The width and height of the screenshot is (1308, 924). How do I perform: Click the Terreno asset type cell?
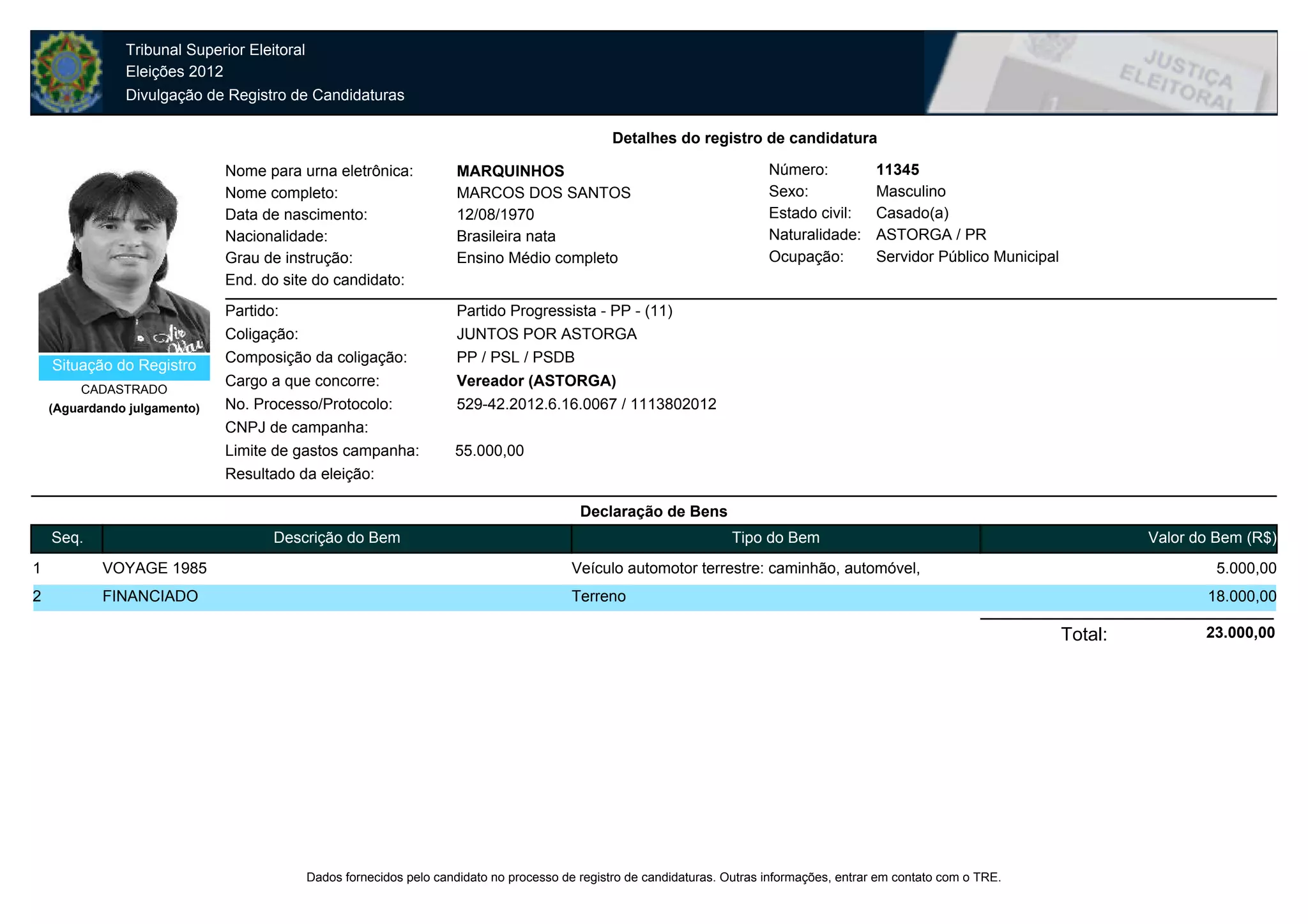pyautogui.click(x=598, y=596)
